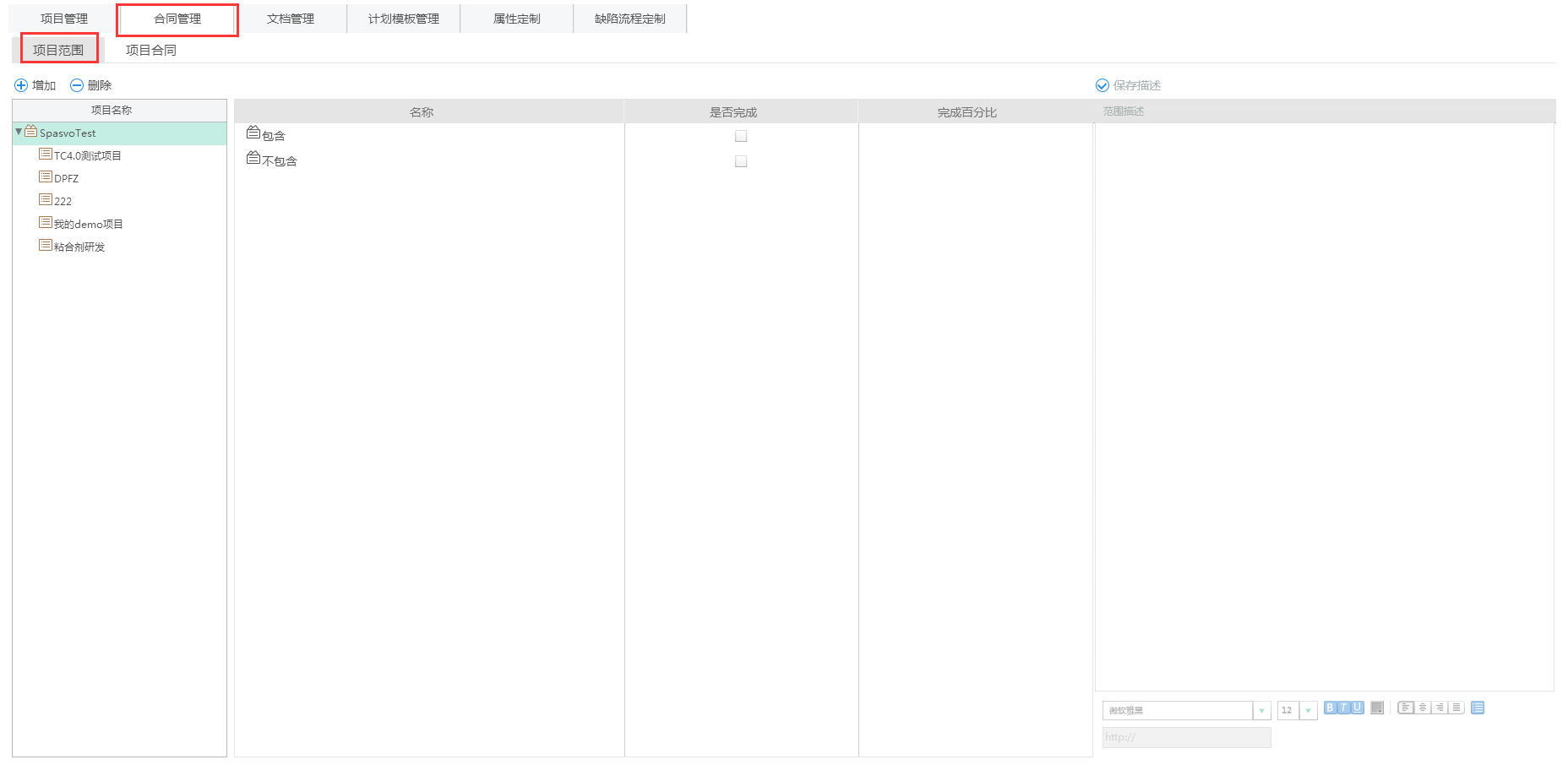This screenshot has width=1568, height=765.
Task: Select the 包含 scope row name
Action: click(274, 136)
